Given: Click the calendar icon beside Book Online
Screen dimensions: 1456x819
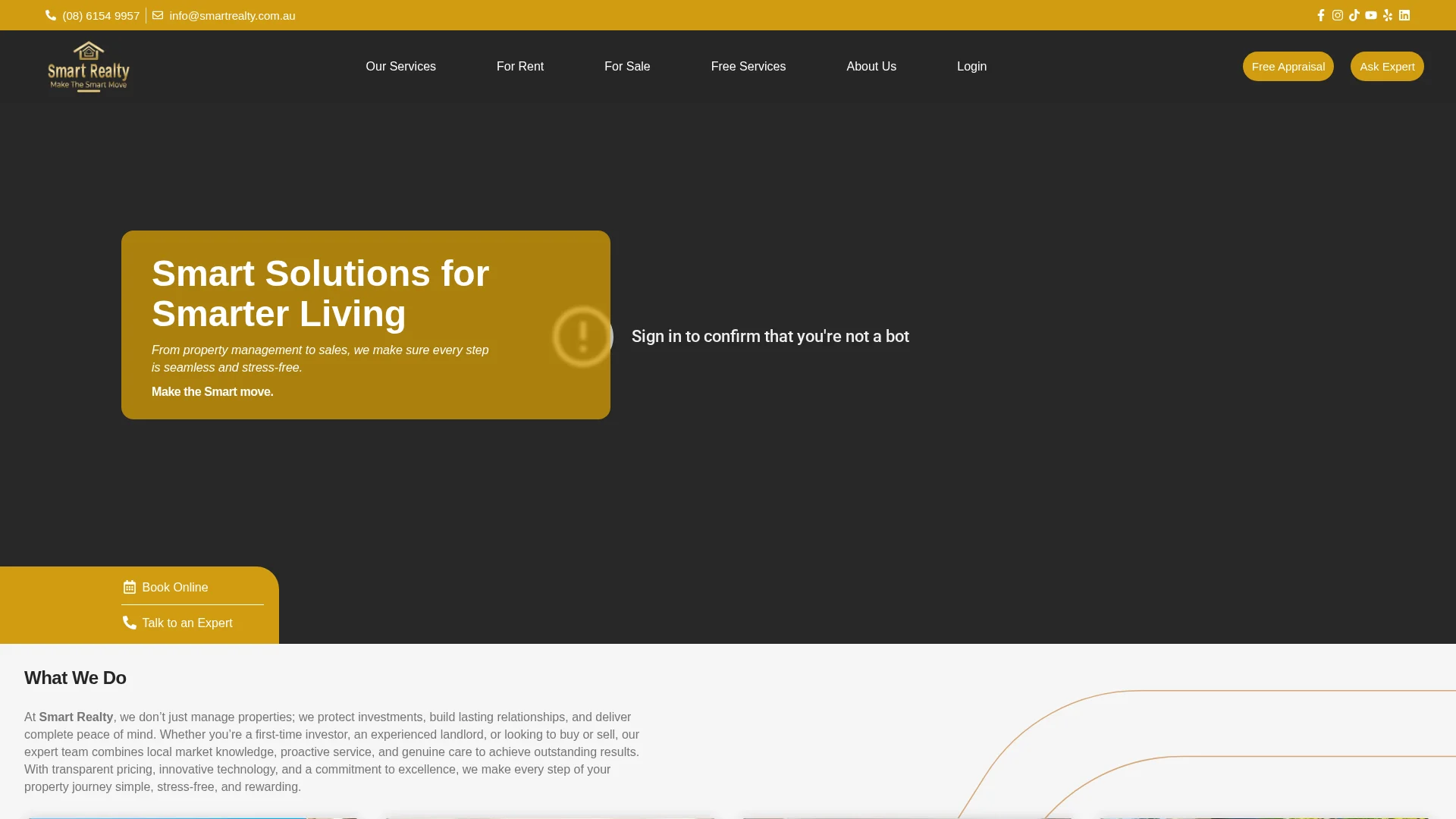Looking at the screenshot, I should coord(130,587).
